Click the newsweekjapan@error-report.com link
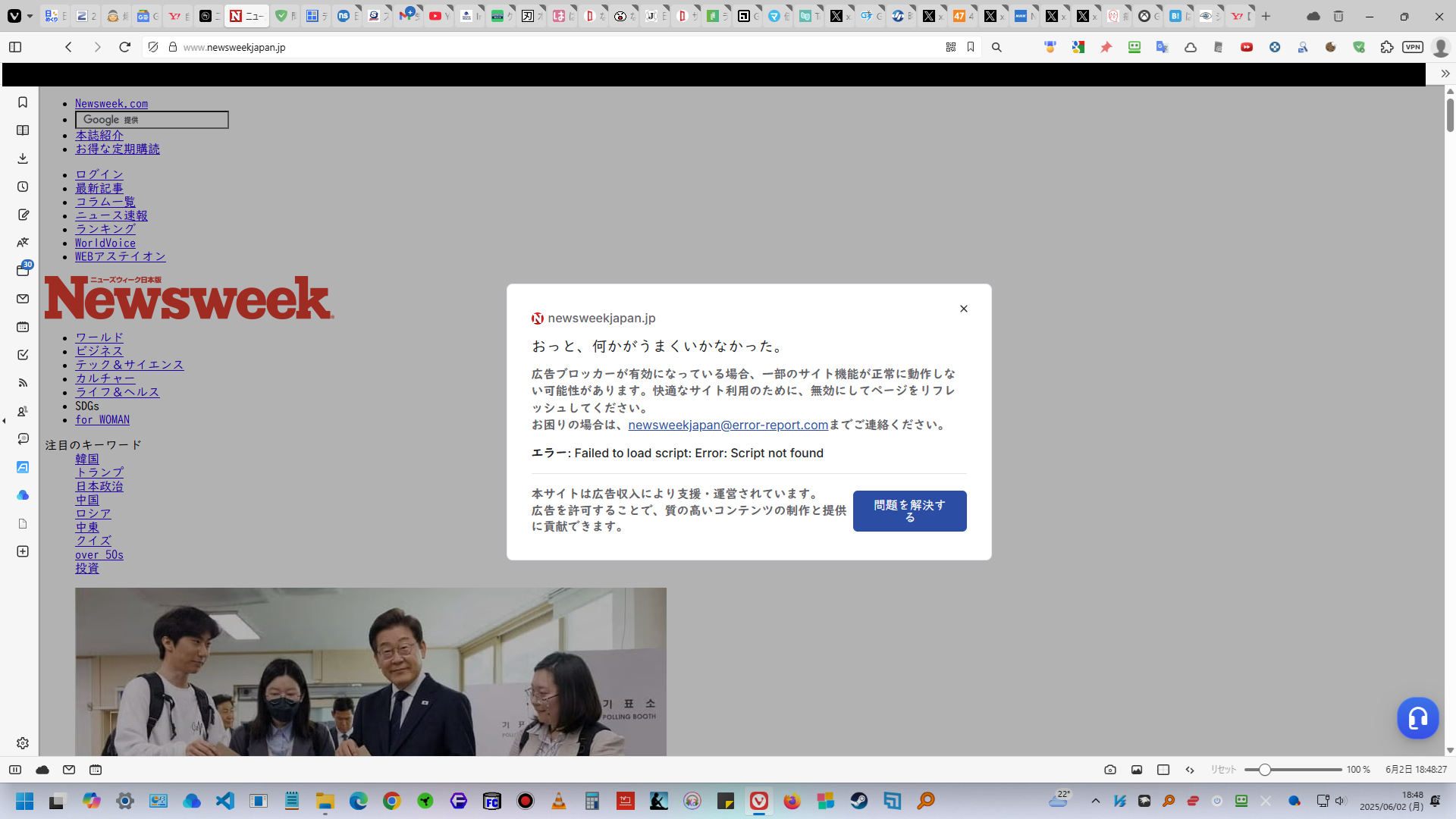 pos(727,425)
